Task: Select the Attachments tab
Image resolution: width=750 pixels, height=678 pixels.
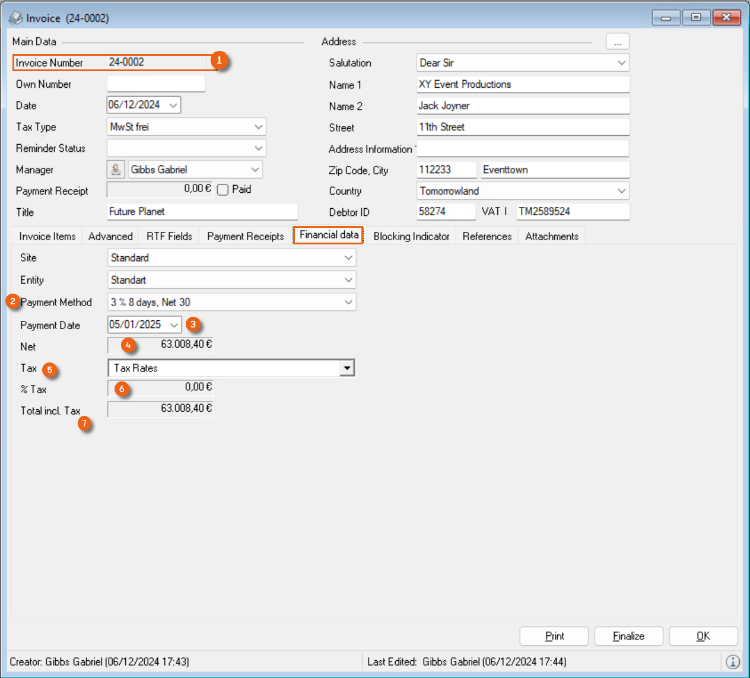Action: pos(551,236)
